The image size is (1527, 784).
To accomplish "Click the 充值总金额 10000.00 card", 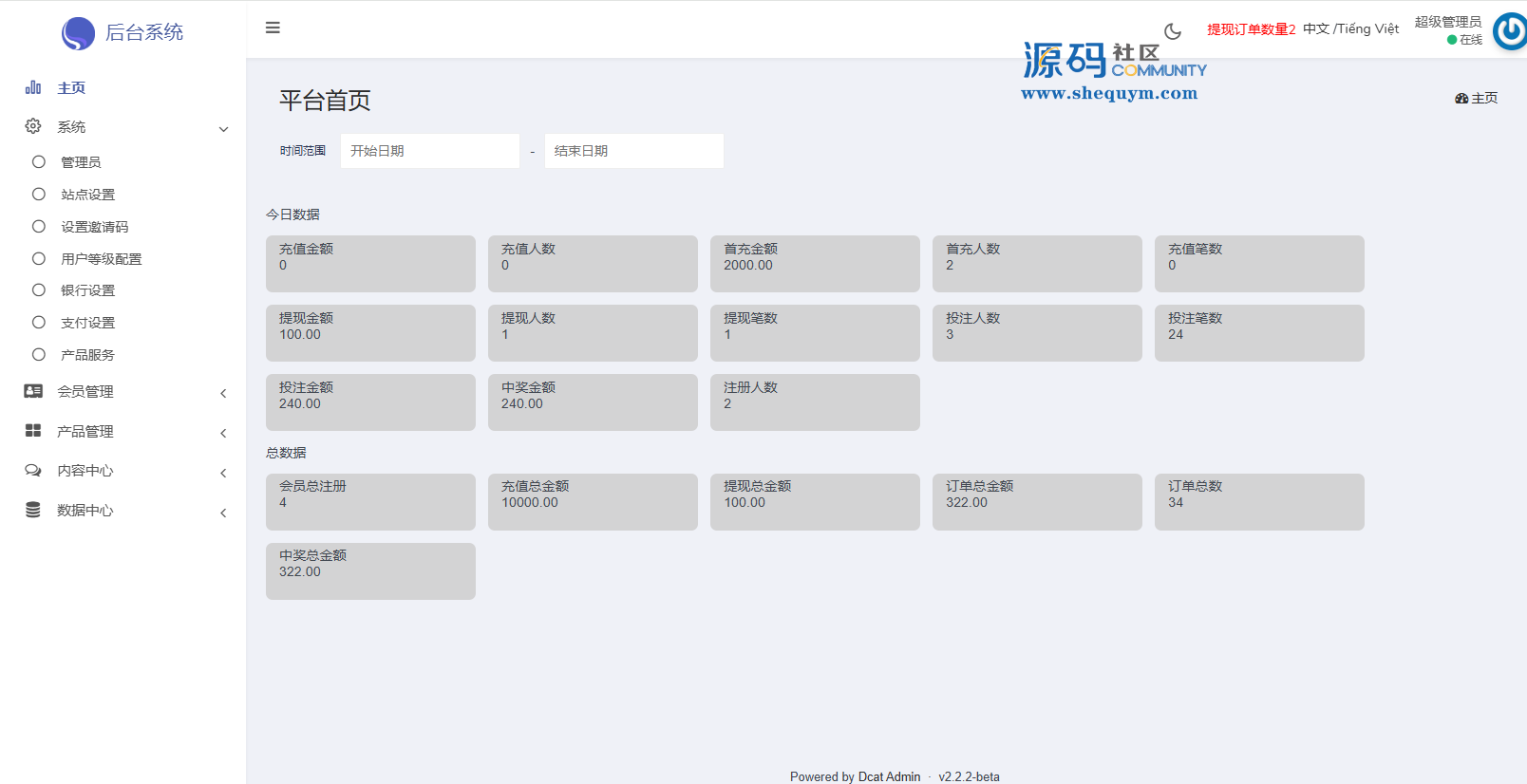I will tap(593, 502).
